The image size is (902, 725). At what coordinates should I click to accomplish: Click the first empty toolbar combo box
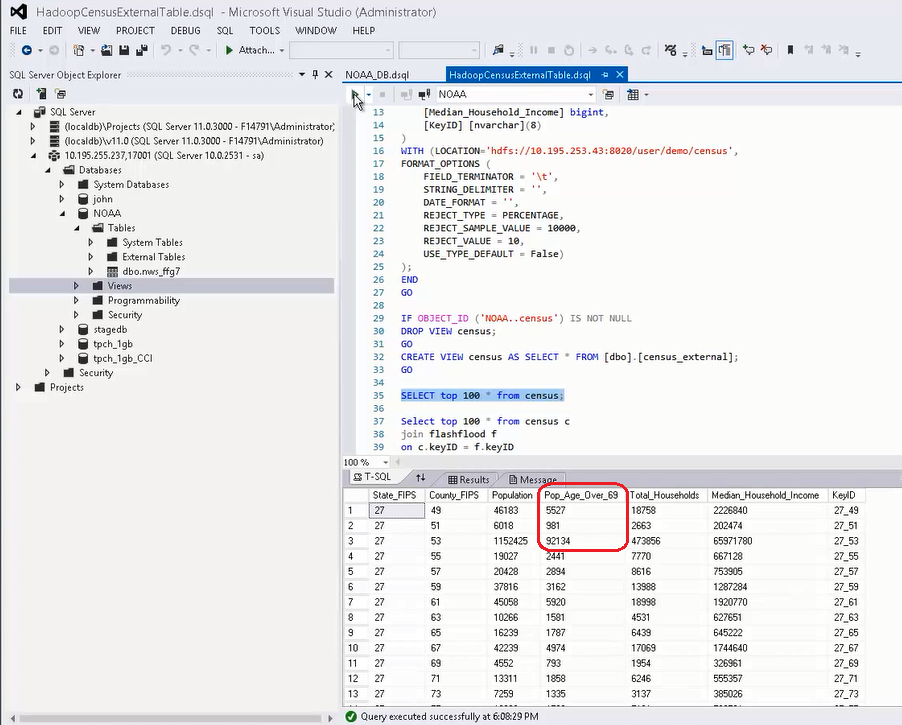(342, 51)
